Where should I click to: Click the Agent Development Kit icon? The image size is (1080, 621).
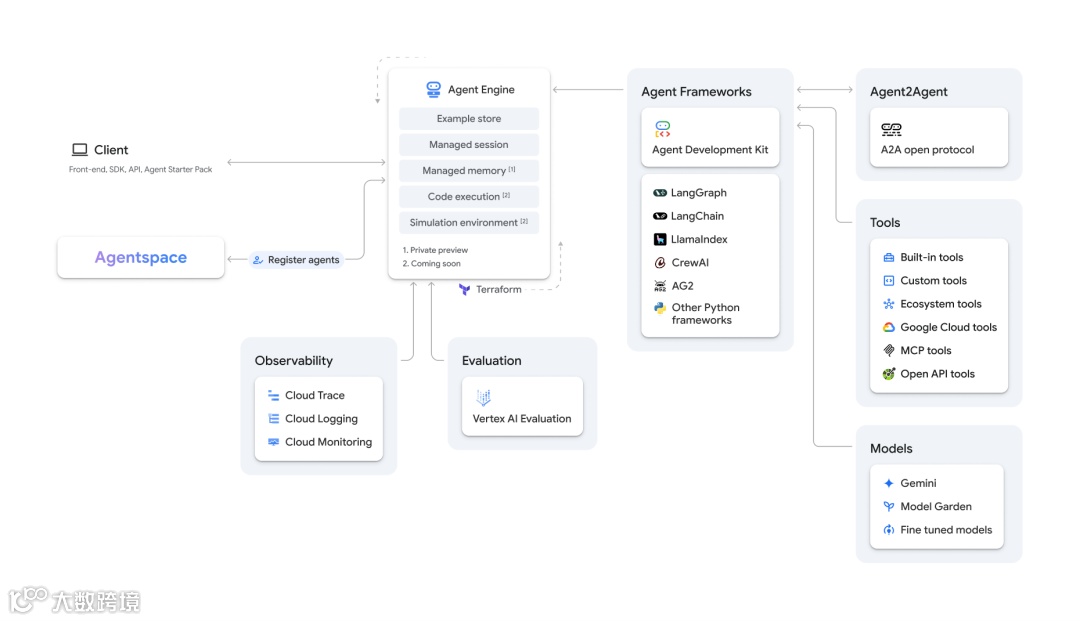tap(663, 129)
